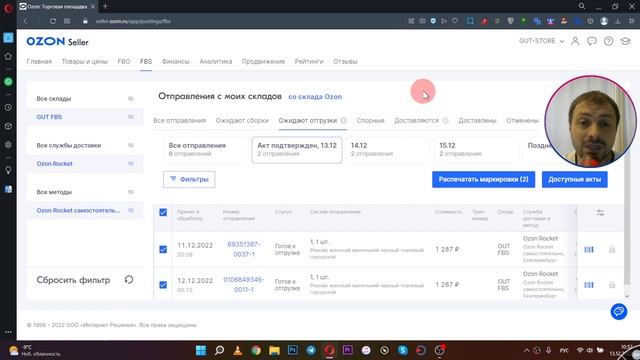
Task: Select the Все отправления date card
Action: click(x=206, y=150)
